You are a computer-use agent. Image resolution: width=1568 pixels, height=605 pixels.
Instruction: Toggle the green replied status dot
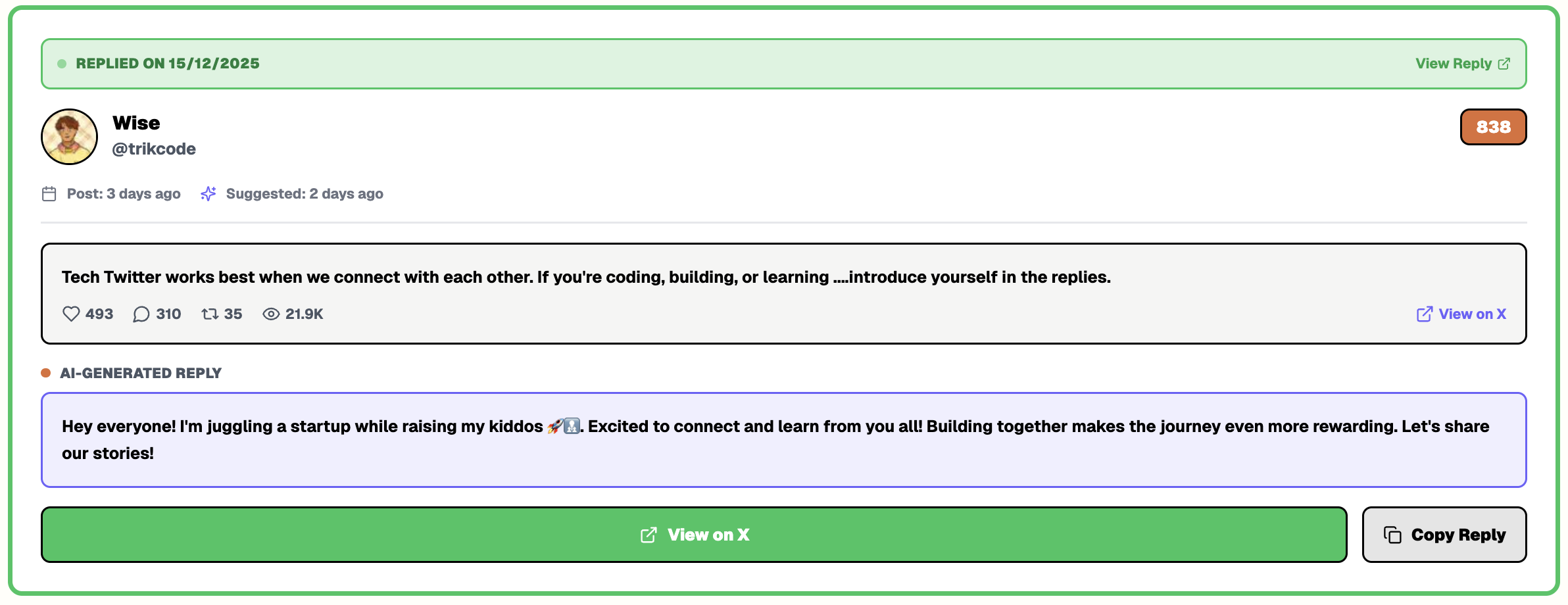(x=61, y=63)
